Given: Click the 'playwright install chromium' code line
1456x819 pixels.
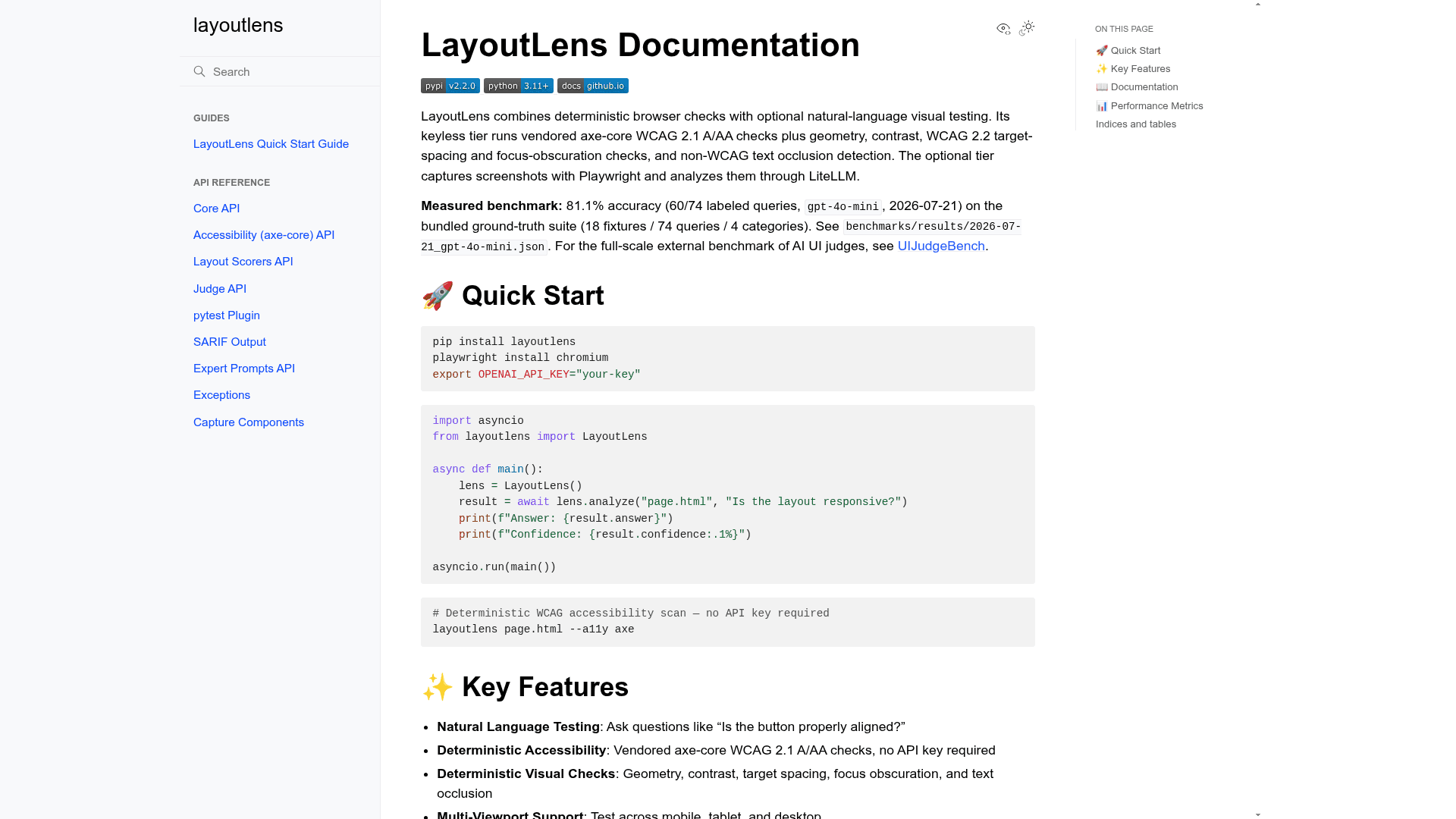Looking at the screenshot, I should coord(520,358).
